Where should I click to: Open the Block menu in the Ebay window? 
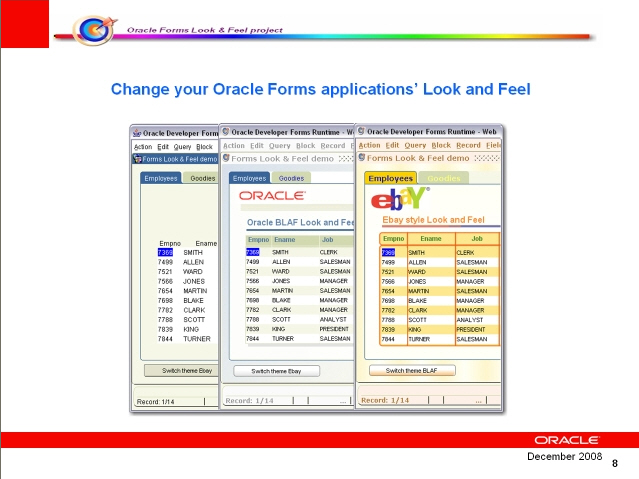click(441, 145)
